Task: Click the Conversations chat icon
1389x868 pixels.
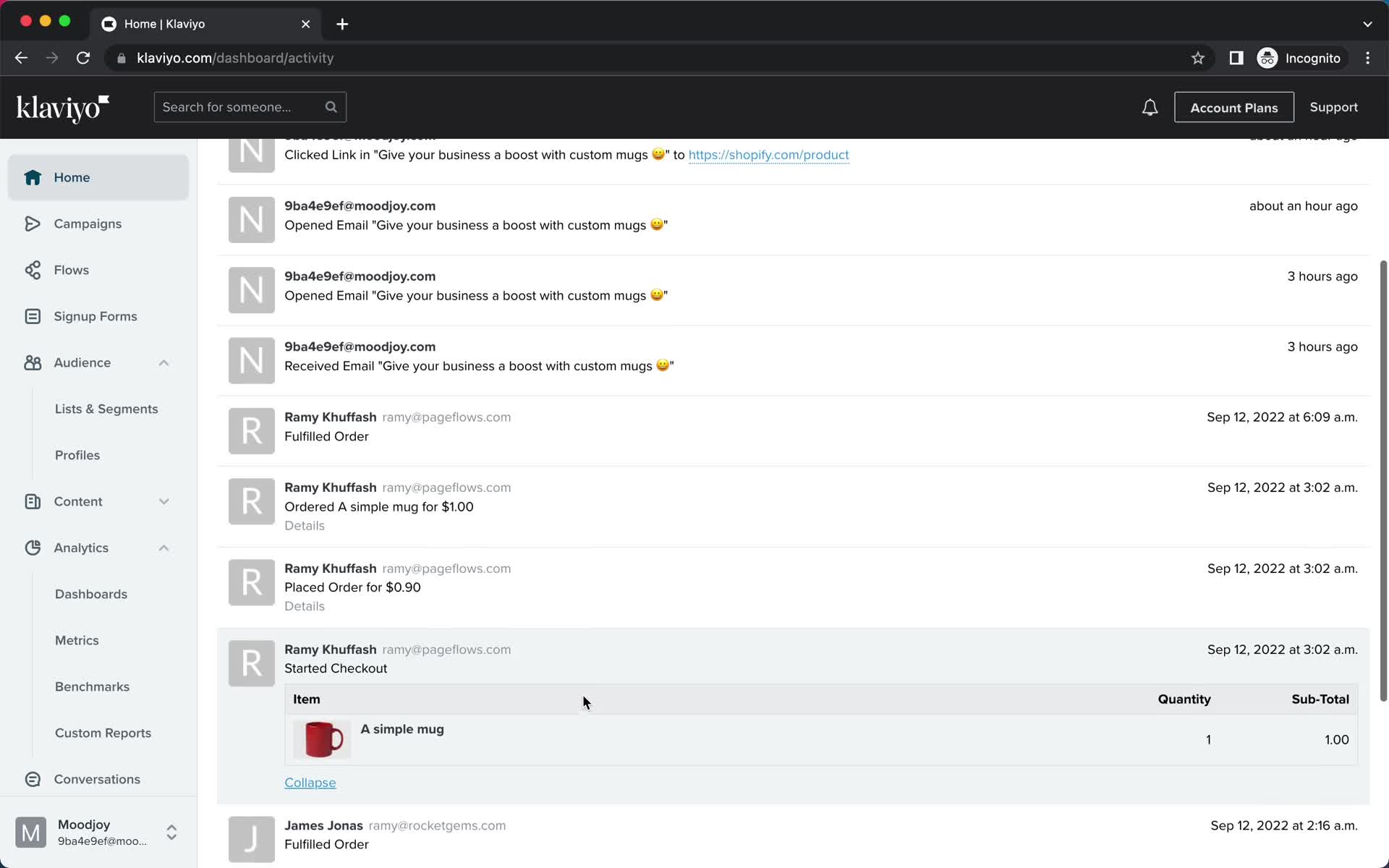Action: (33, 779)
